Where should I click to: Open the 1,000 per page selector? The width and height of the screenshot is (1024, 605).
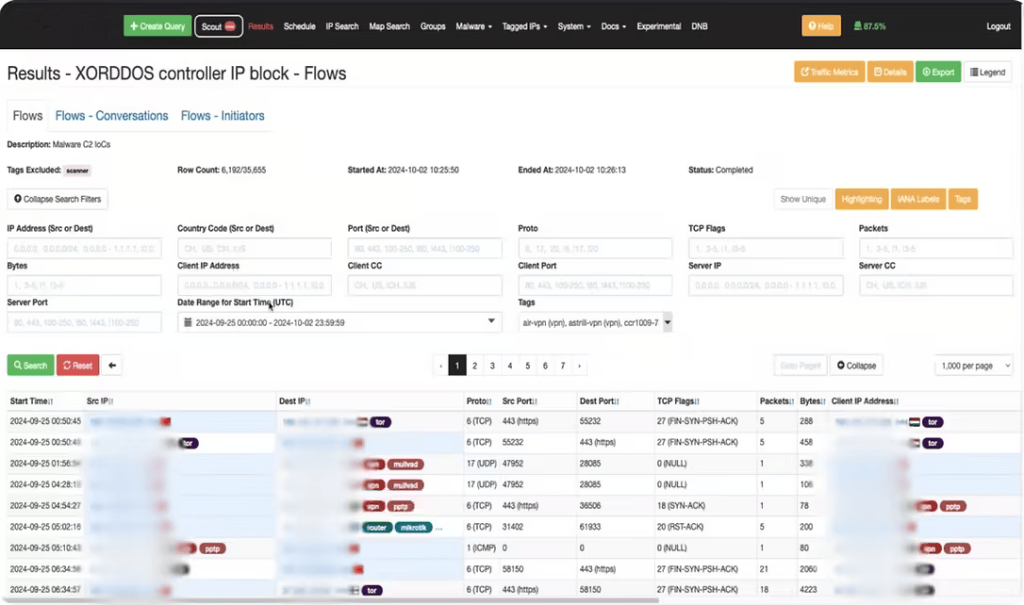pos(971,366)
